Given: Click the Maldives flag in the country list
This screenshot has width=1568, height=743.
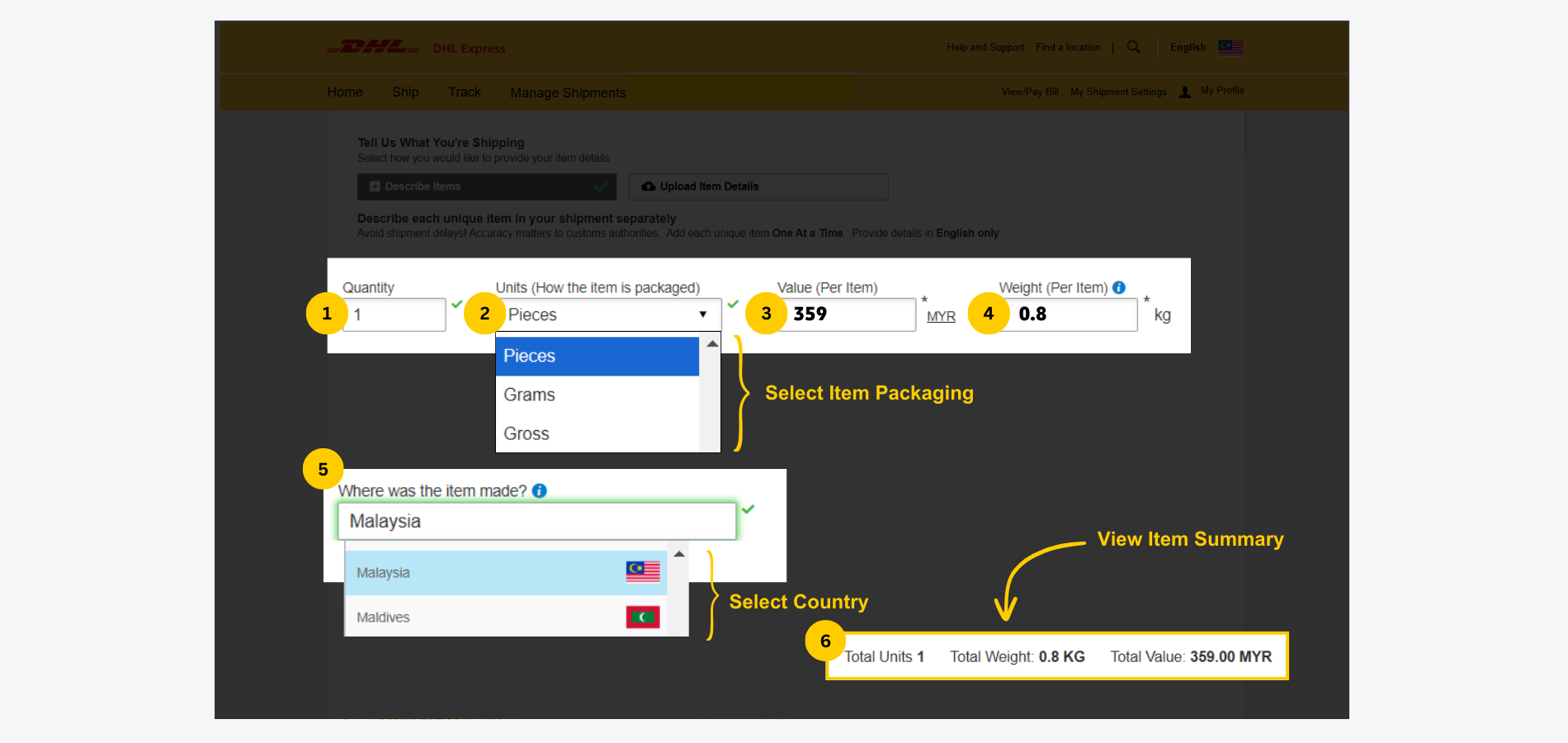Looking at the screenshot, I should [643, 617].
